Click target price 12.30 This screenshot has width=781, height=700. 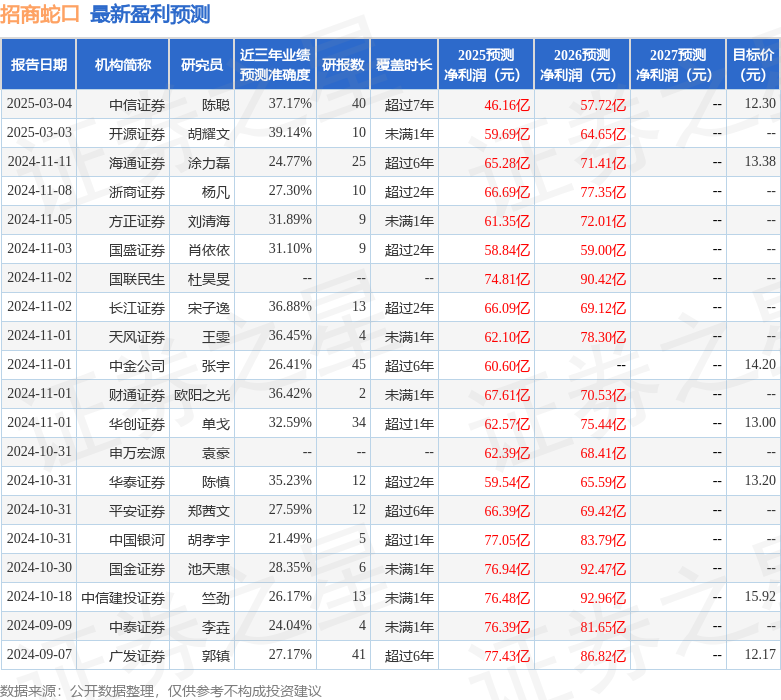click(x=760, y=104)
